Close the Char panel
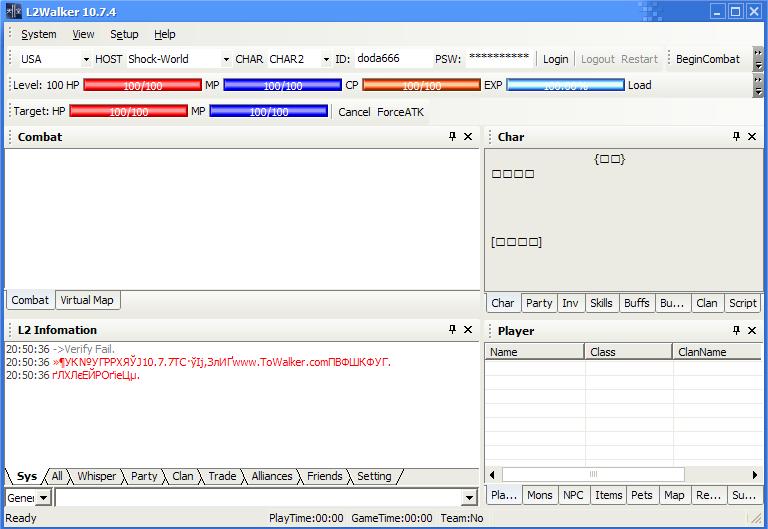 tap(752, 137)
